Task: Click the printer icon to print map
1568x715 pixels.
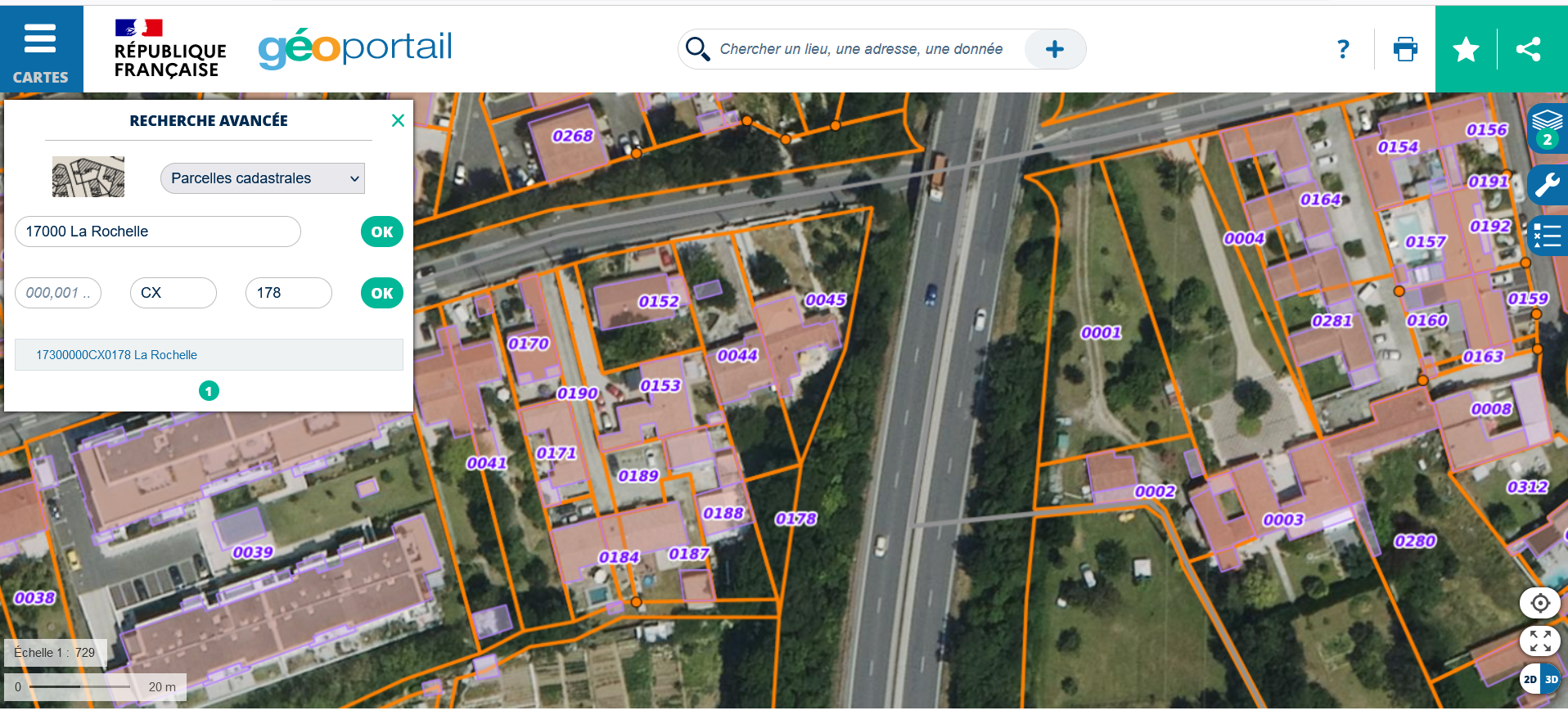Action: [x=1405, y=49]
